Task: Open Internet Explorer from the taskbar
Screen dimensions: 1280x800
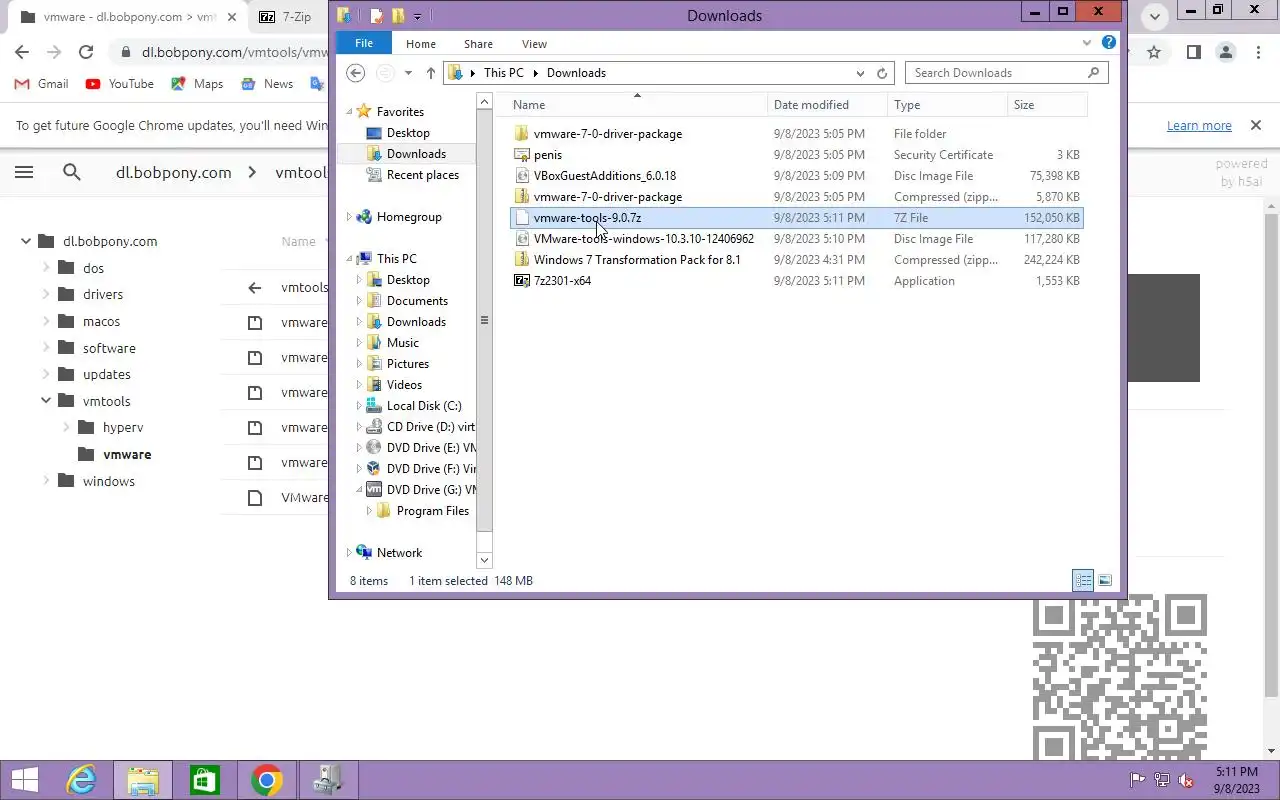Action: (81, 780)
